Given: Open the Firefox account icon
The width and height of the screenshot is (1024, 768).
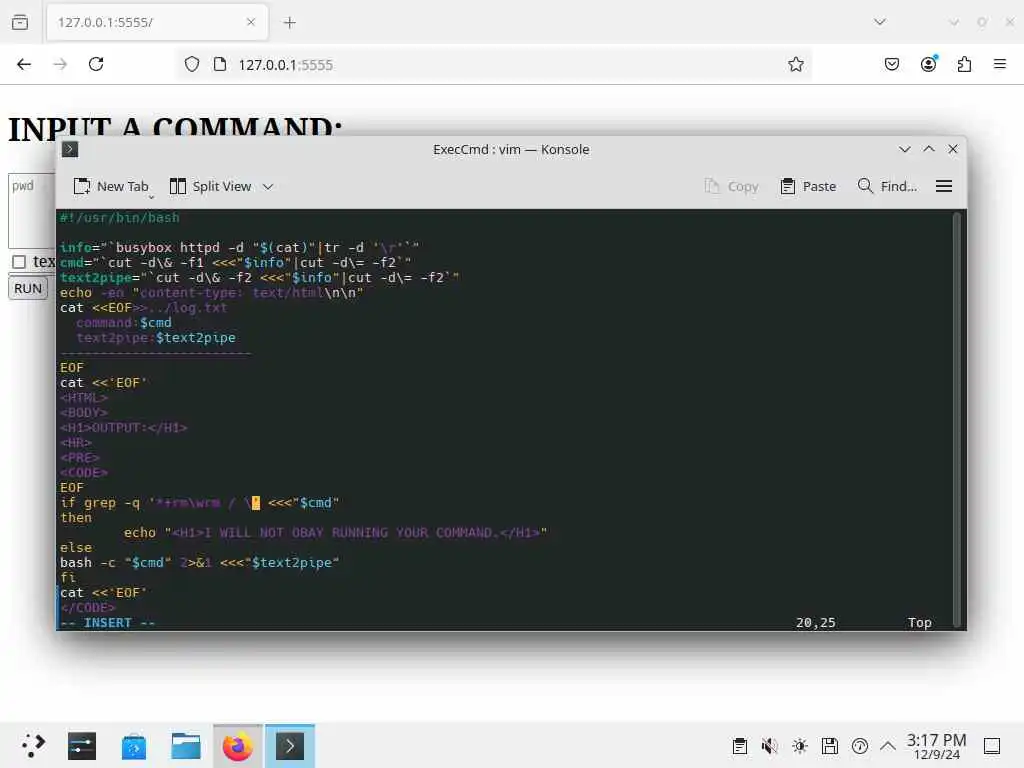Looking at the screenshot, I should pyautogui.click(x=928, y=64).
